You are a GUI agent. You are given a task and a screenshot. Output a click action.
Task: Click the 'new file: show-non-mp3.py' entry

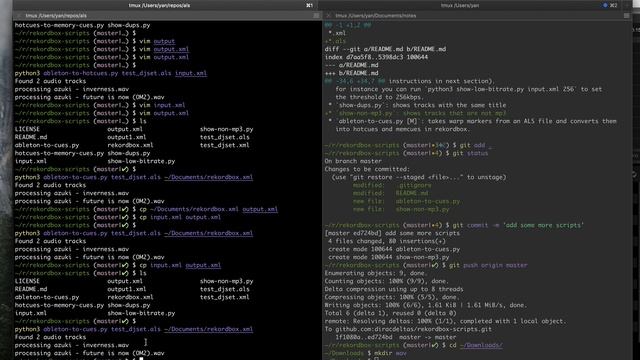pyautogui.click(x=401, y=209)
